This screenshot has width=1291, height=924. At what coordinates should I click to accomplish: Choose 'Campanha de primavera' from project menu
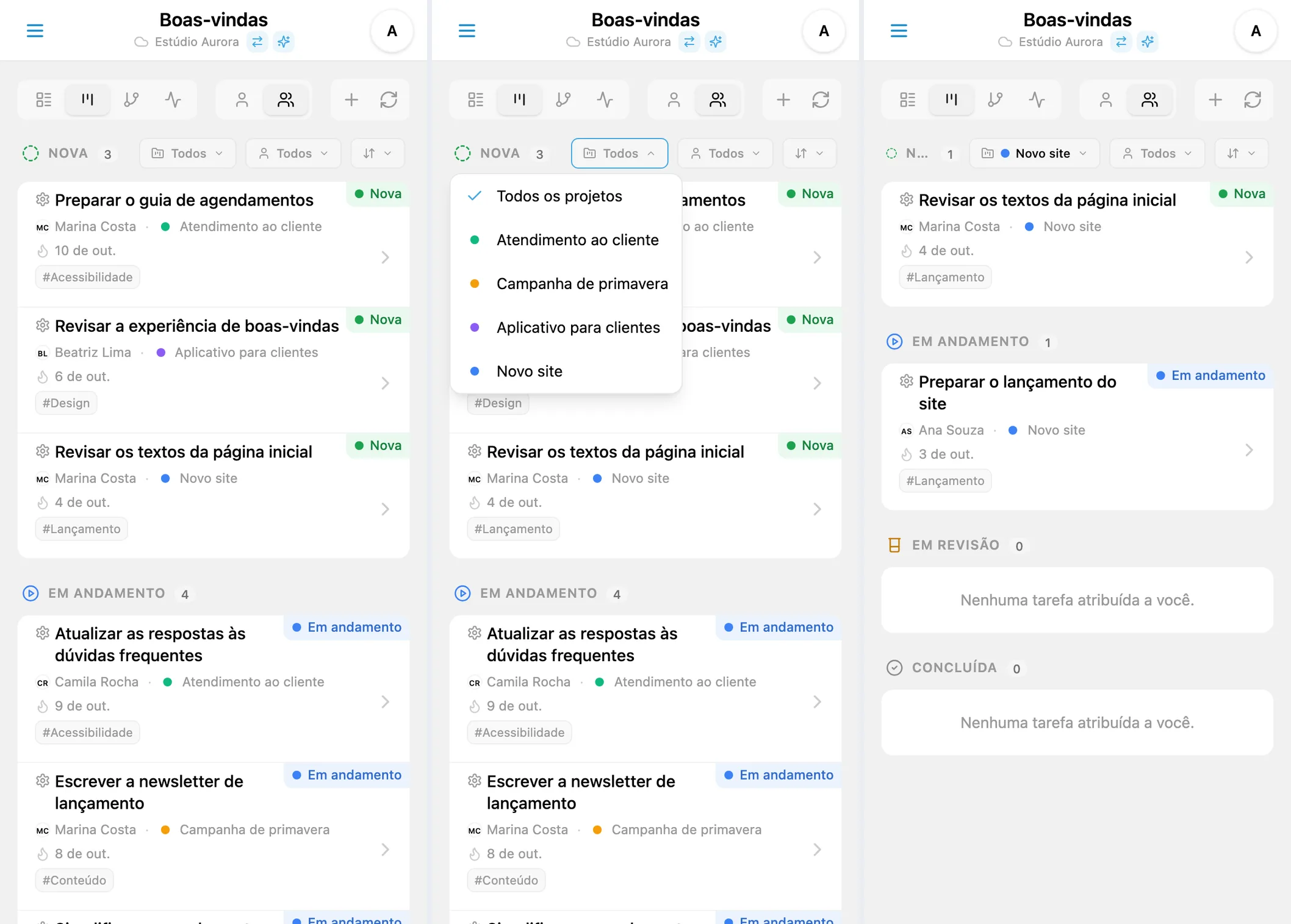pos(566,284)
